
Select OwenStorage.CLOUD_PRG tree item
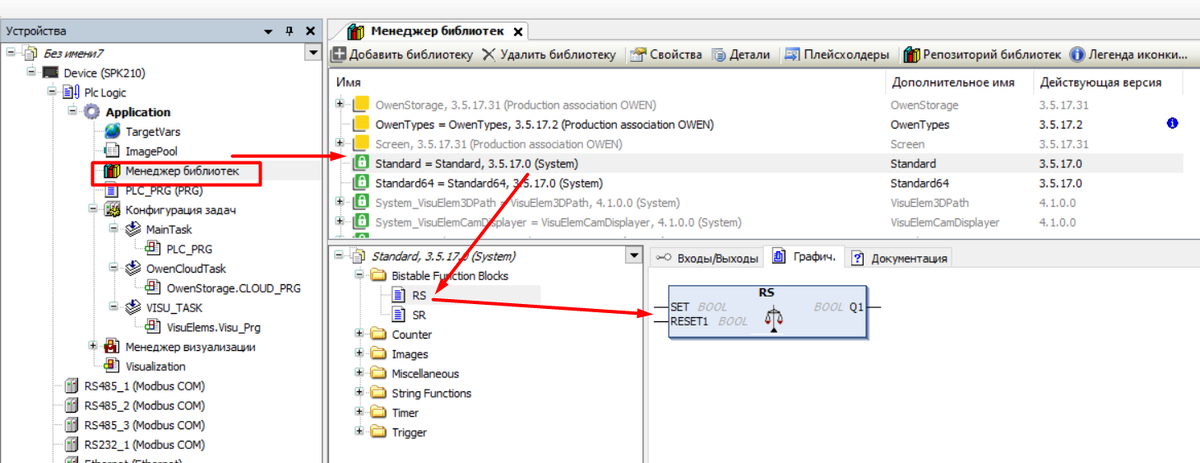[x=234, y=288]
